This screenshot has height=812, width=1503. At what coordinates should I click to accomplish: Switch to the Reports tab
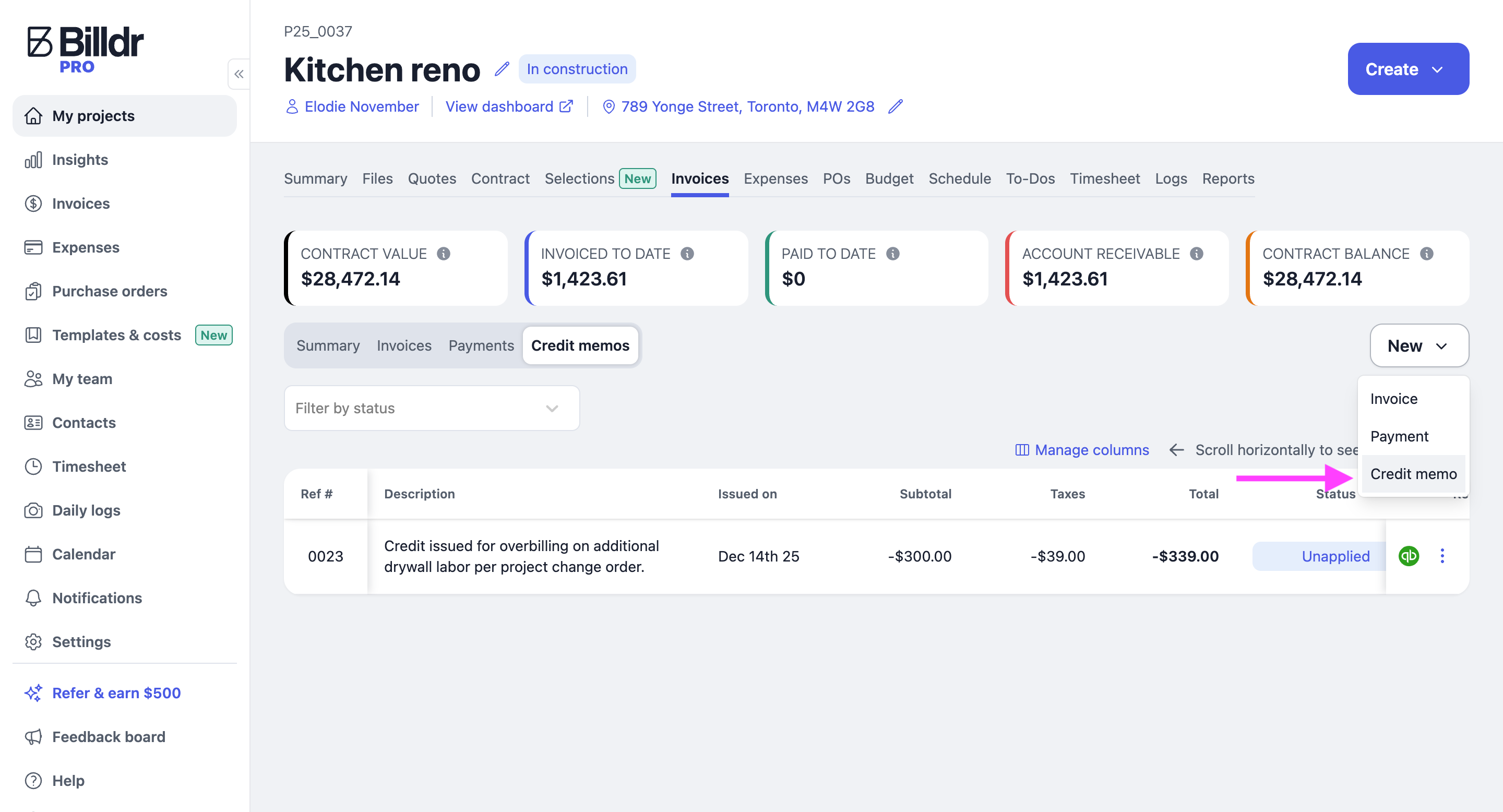1228,178
